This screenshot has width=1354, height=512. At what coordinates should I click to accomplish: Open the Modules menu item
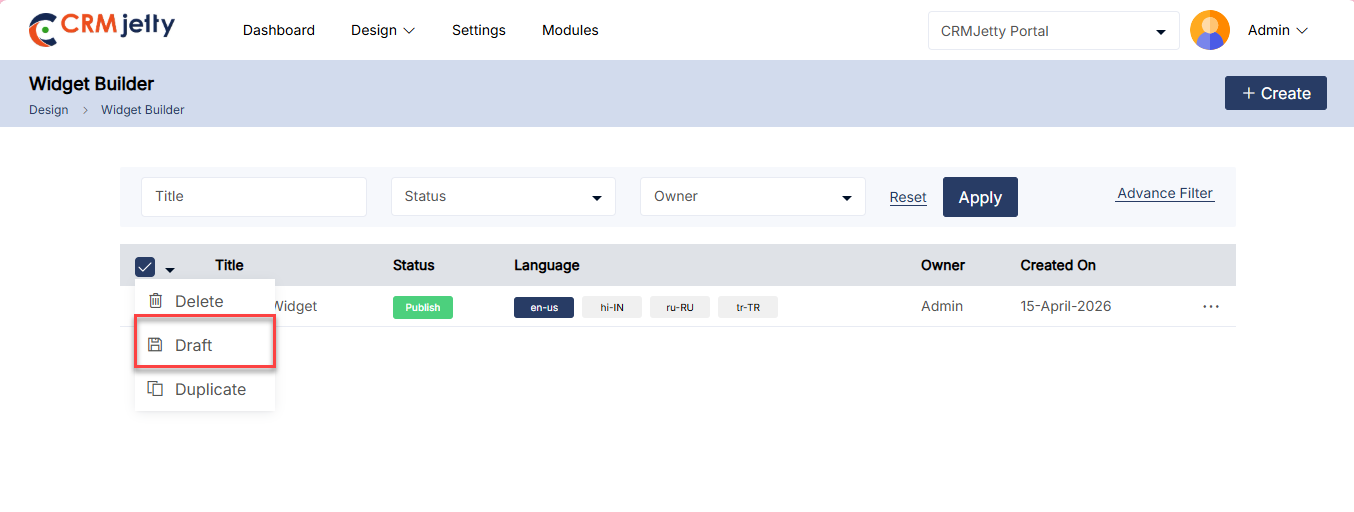570,30
